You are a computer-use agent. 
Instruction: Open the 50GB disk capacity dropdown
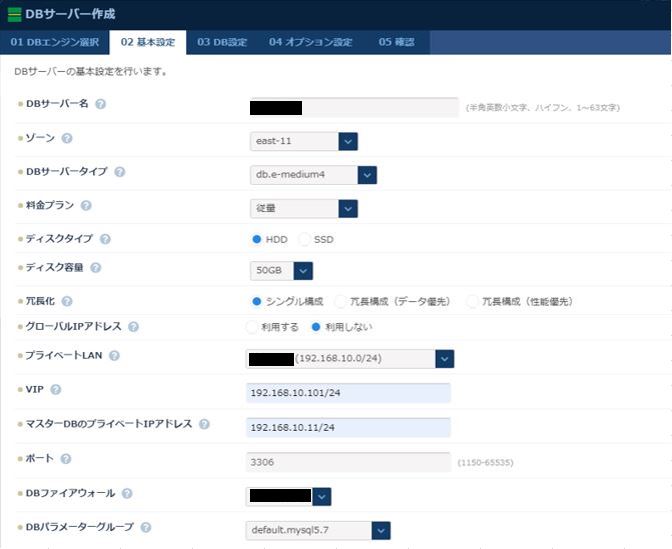click(282, 271)
